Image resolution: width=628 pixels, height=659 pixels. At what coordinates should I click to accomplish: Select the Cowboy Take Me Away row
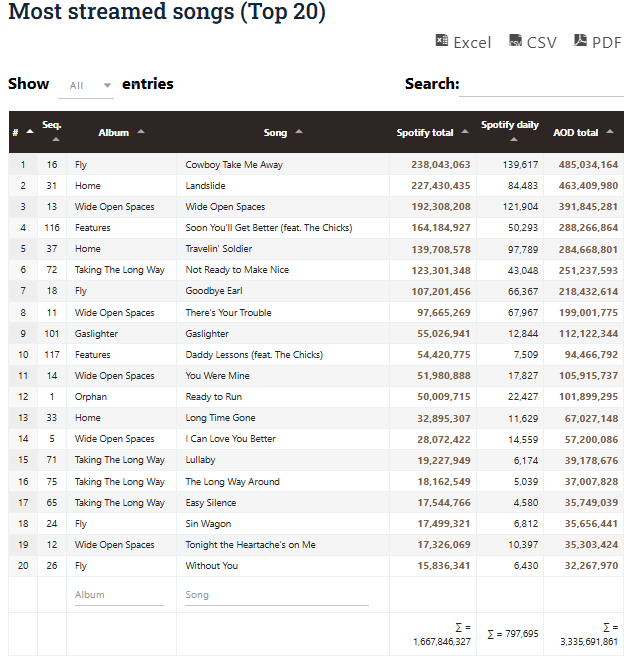pos(316,165)
